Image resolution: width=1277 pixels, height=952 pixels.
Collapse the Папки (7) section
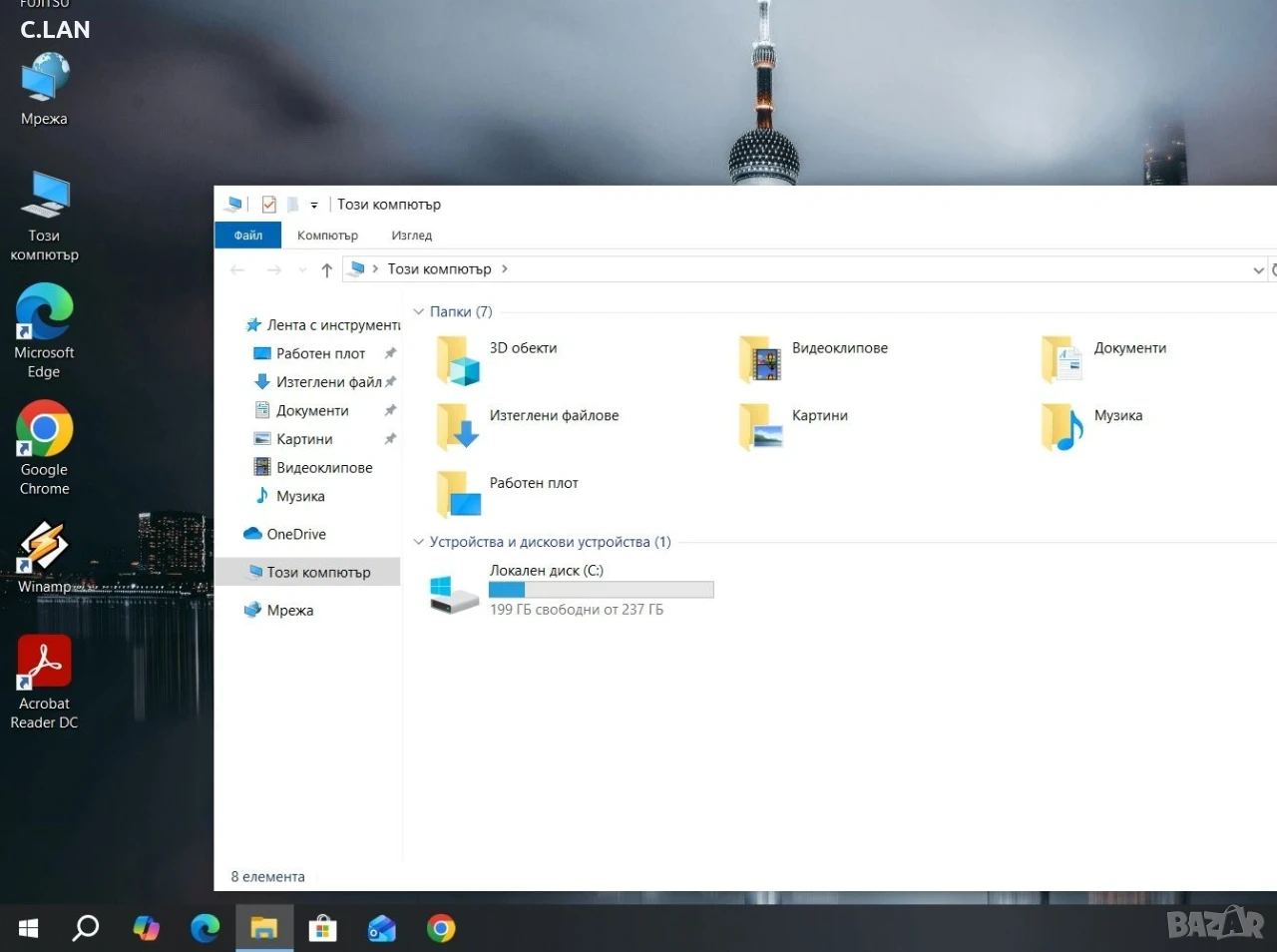[419, 312]
